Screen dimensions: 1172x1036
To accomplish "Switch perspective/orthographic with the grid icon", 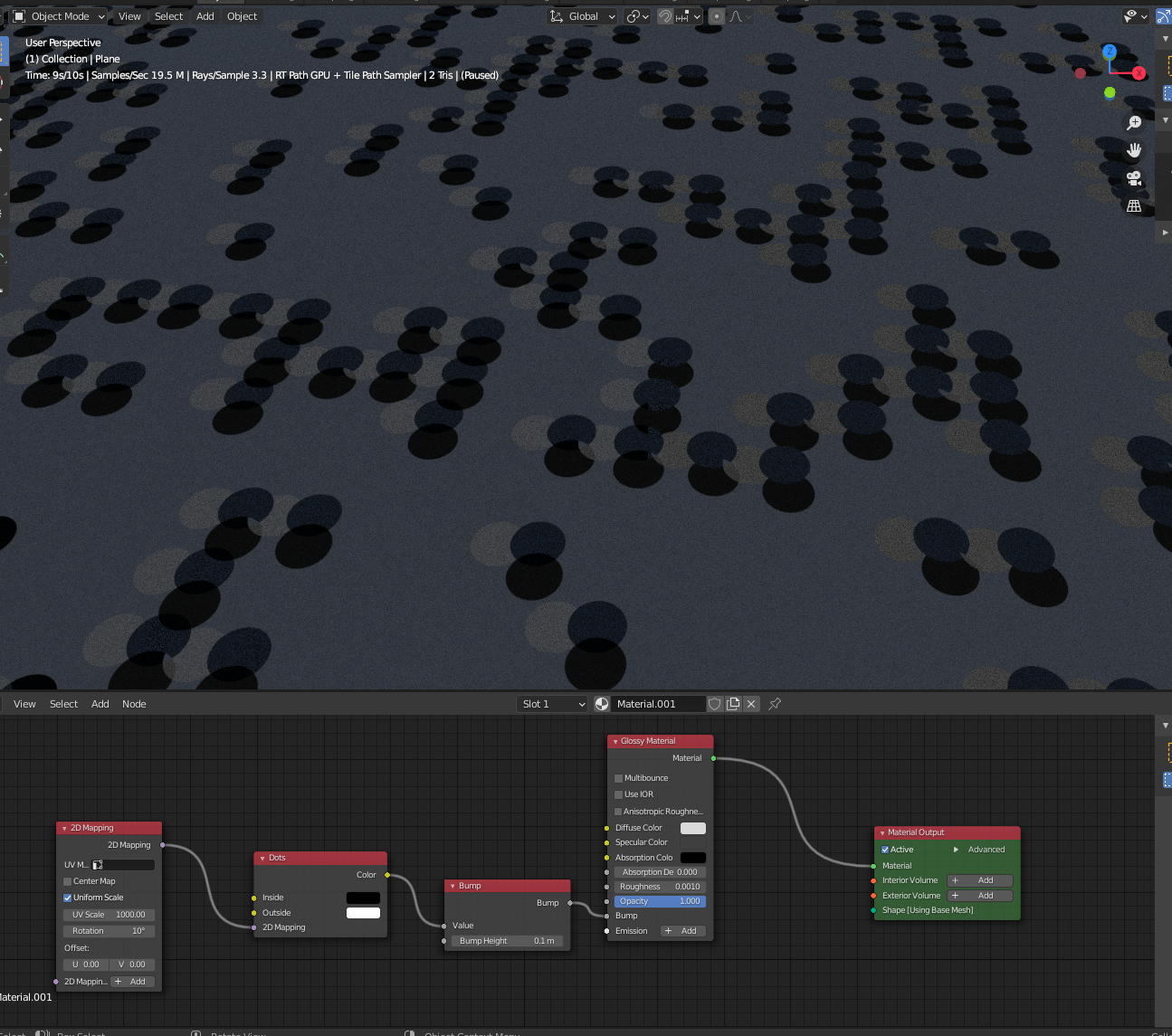I will coord(1134,206).
